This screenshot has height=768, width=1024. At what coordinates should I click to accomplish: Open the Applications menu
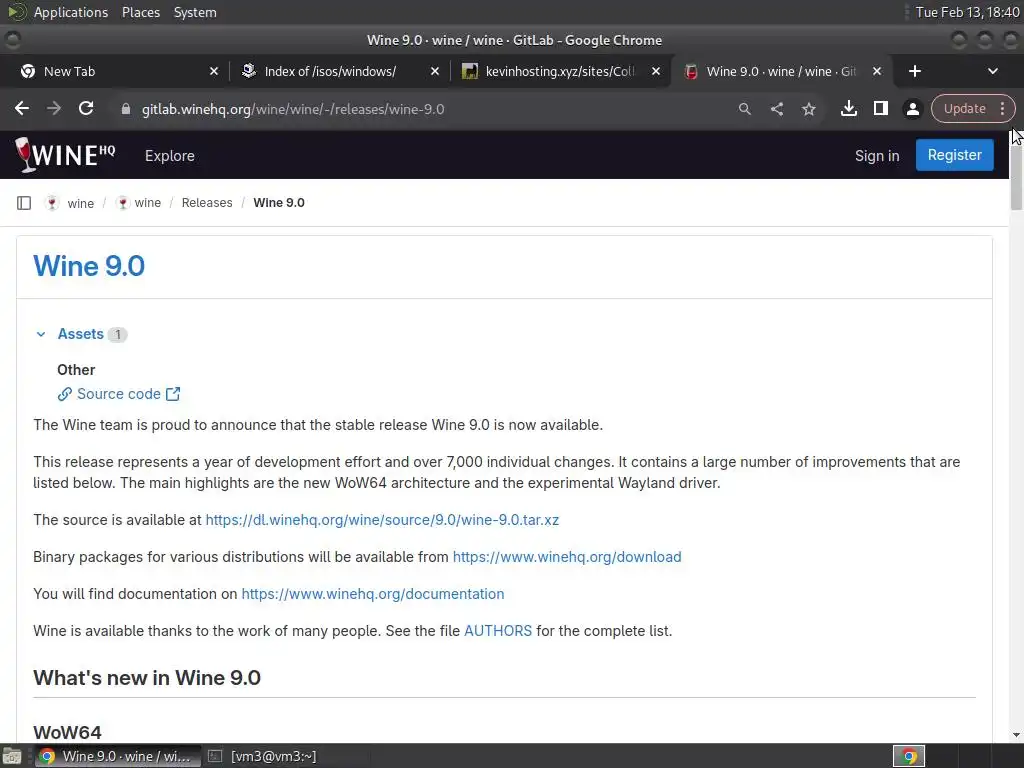71,12
